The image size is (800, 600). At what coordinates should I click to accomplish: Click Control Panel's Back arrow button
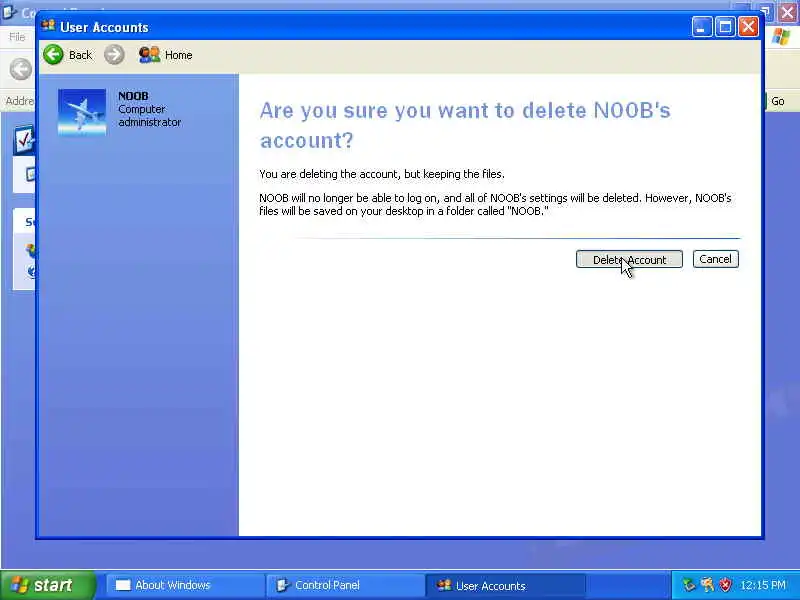(x=20, y=69)
